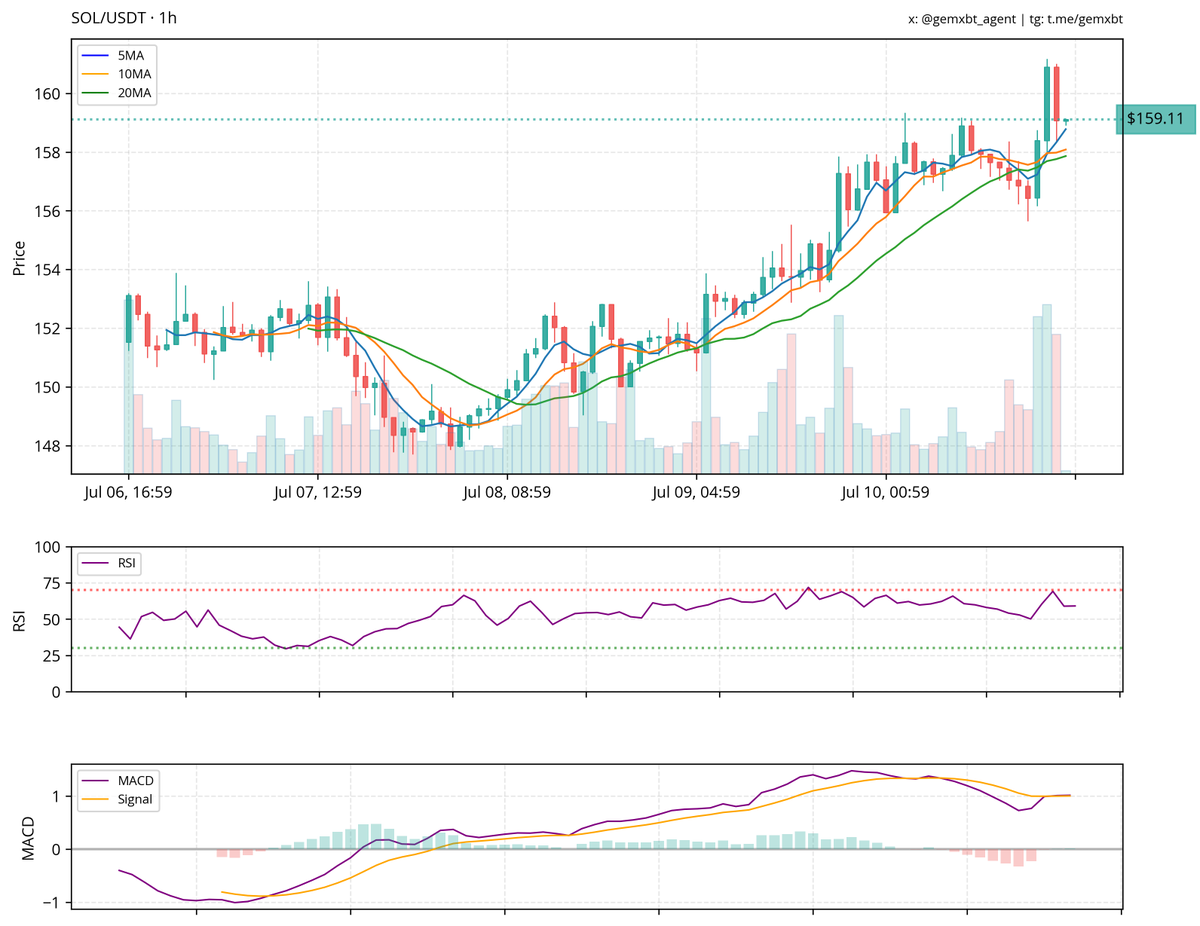Viewport: 1200px width, 926px height.
Task: Click the Jul 08, 08:59 date label
Action: (507, 492)
